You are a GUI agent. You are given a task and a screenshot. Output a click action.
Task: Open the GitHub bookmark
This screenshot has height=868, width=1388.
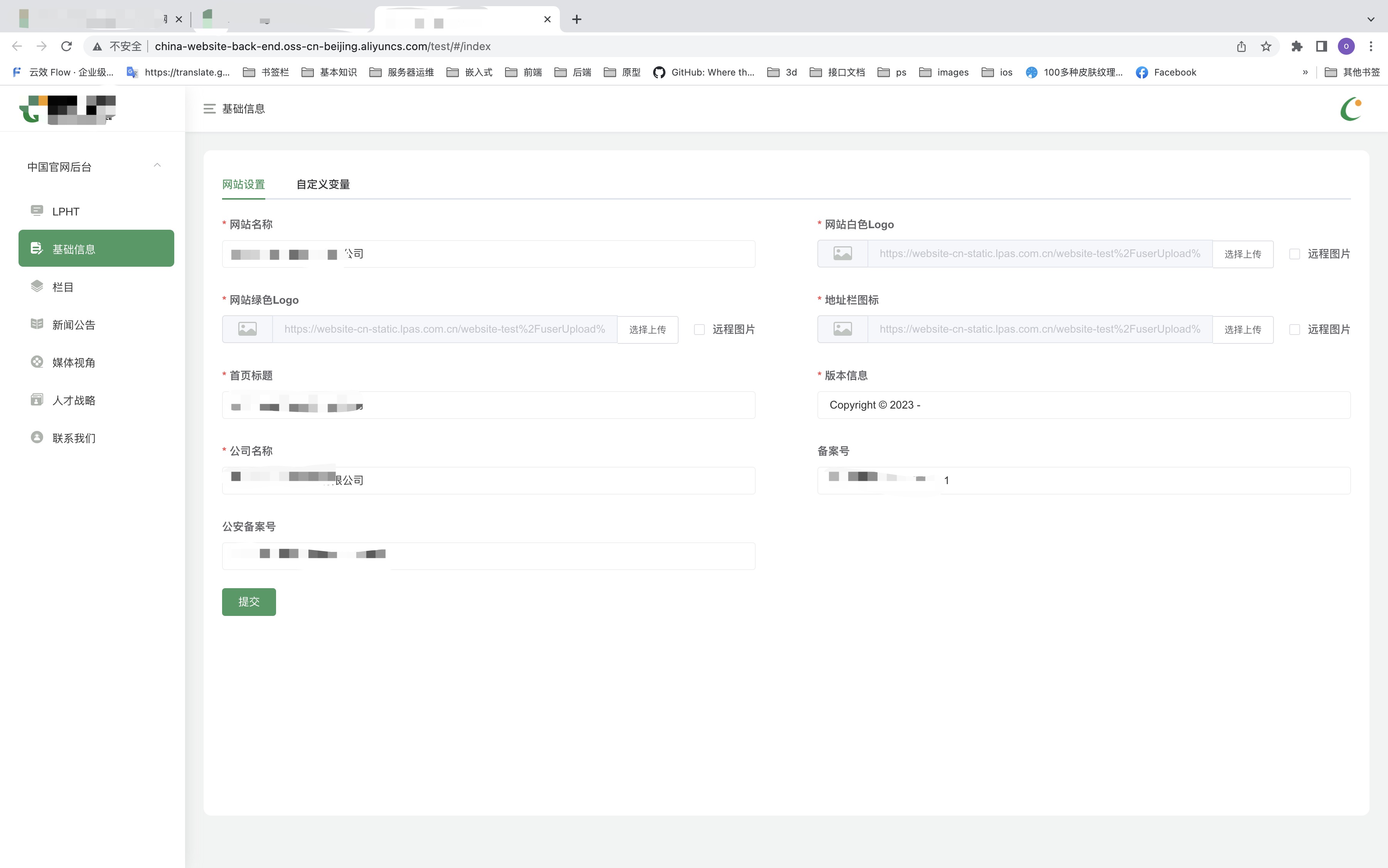point(704,72)
